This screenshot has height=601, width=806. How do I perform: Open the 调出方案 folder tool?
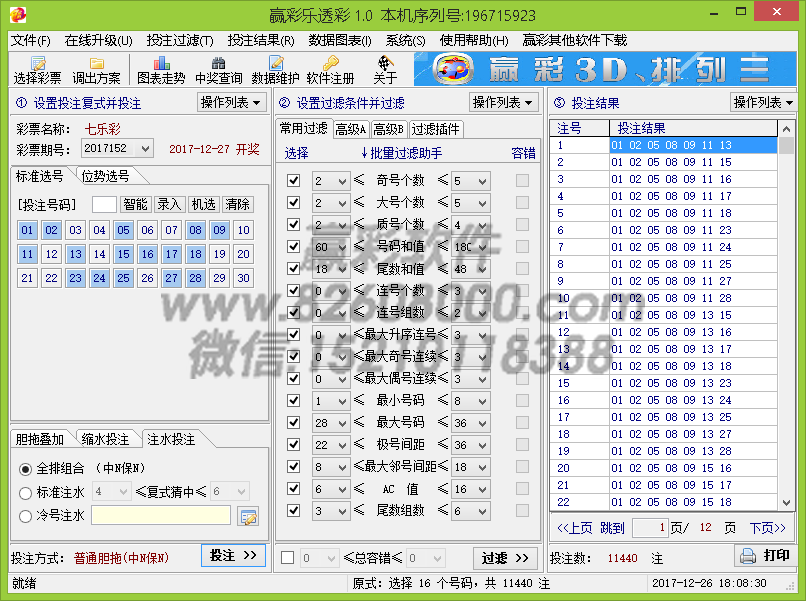[x=97, y=70]
